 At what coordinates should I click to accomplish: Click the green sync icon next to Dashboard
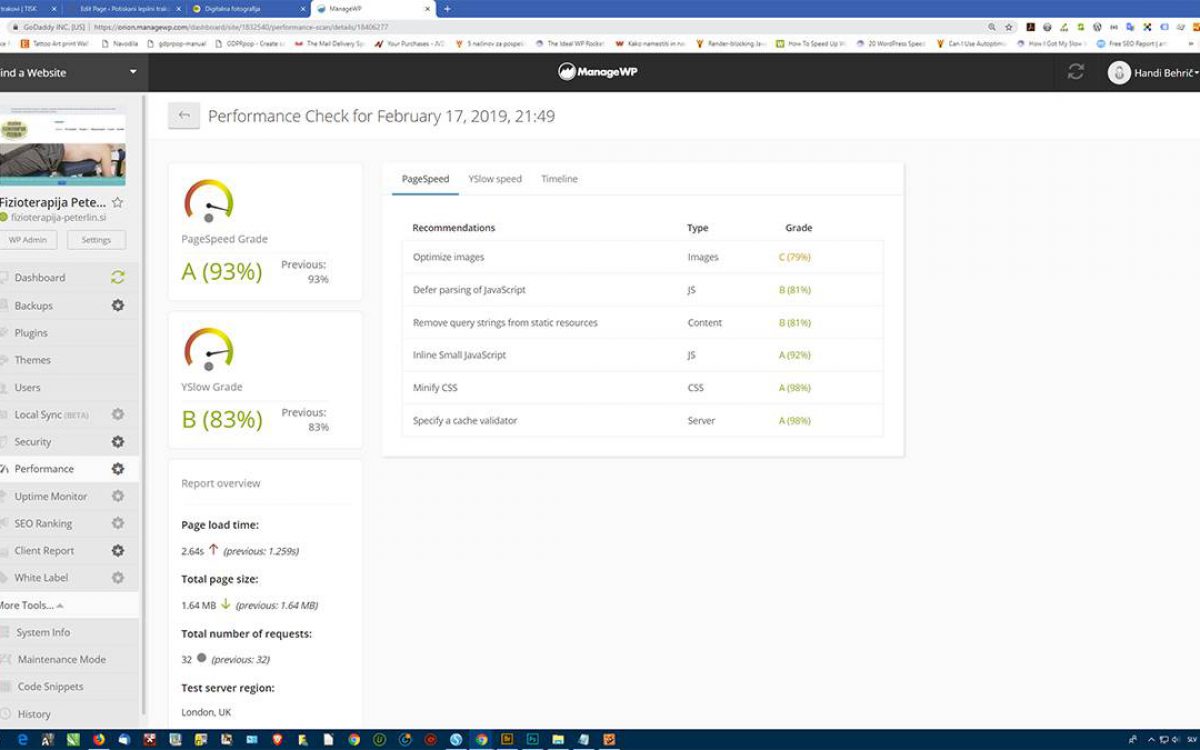[118, 278]
